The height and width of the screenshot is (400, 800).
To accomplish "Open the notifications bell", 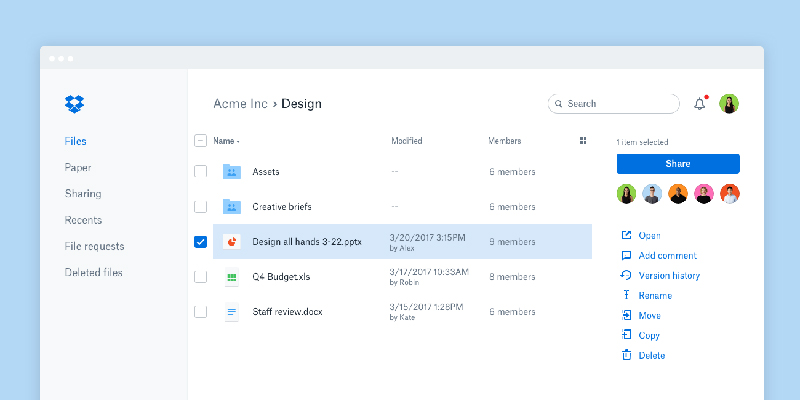I will (699, 103).
